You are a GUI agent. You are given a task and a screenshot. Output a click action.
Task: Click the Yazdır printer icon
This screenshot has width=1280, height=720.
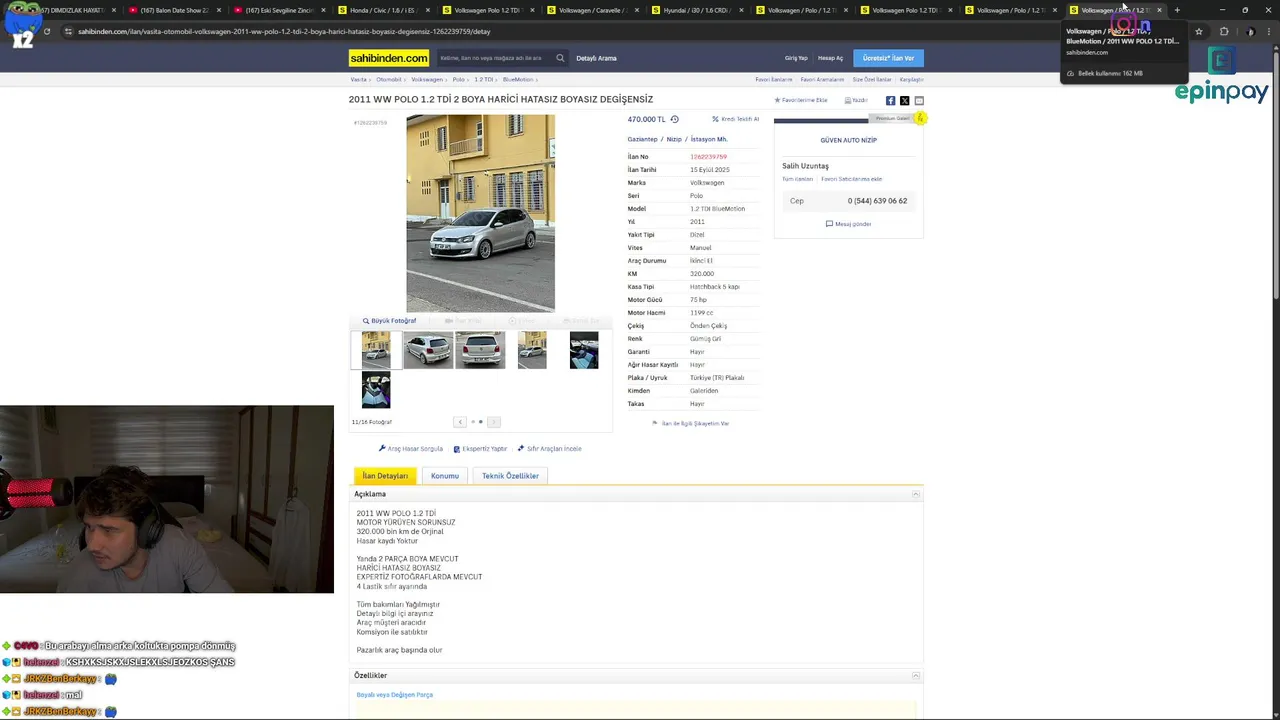pos(848,100)
